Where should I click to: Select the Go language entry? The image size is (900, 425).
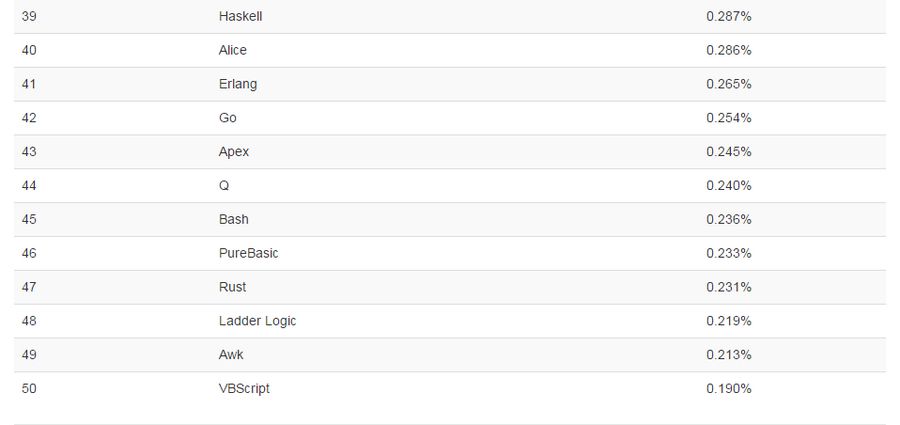[x=227, y=118]
